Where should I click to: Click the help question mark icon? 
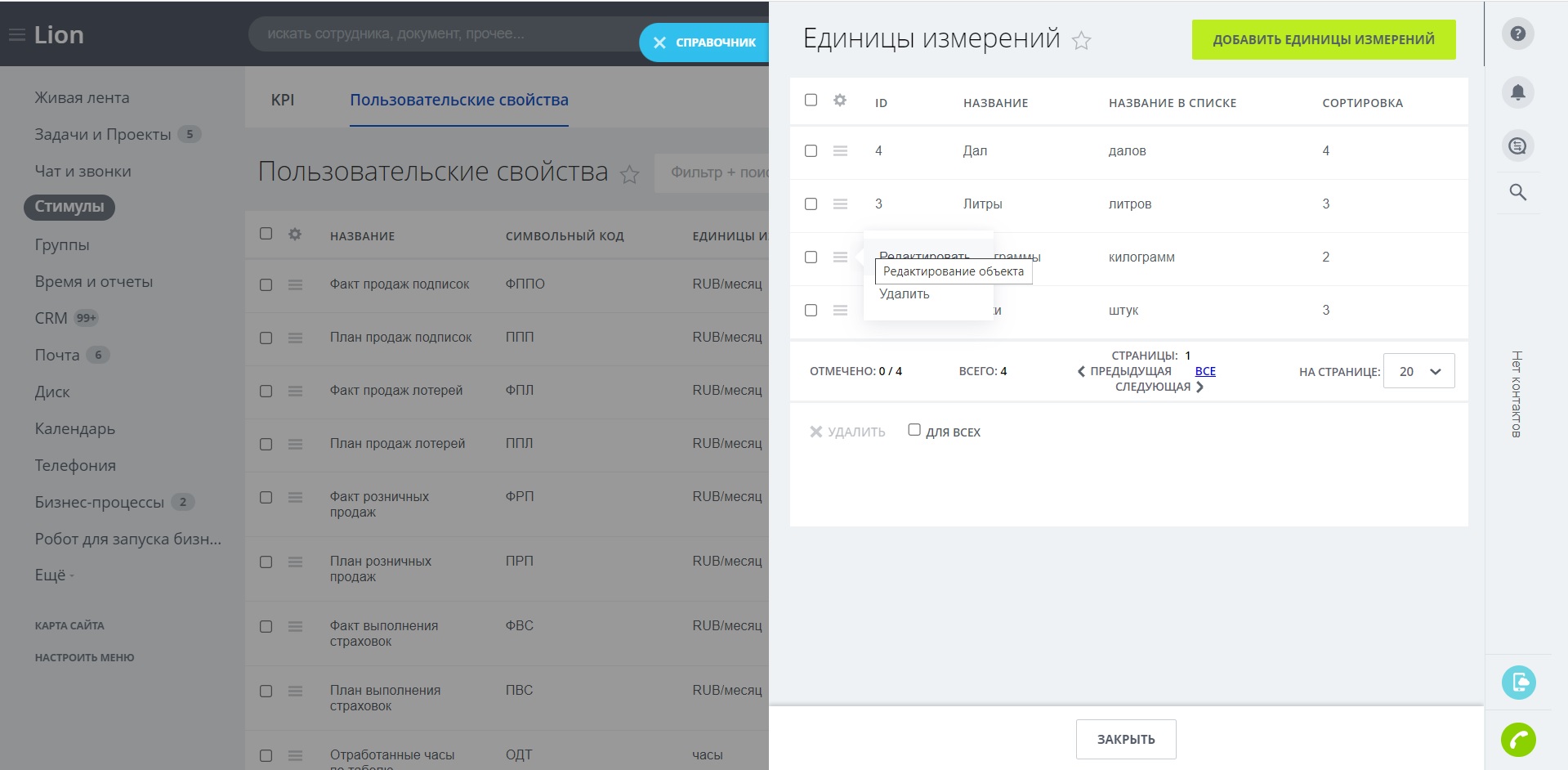pyautogui.click(x=1517, y=34)
